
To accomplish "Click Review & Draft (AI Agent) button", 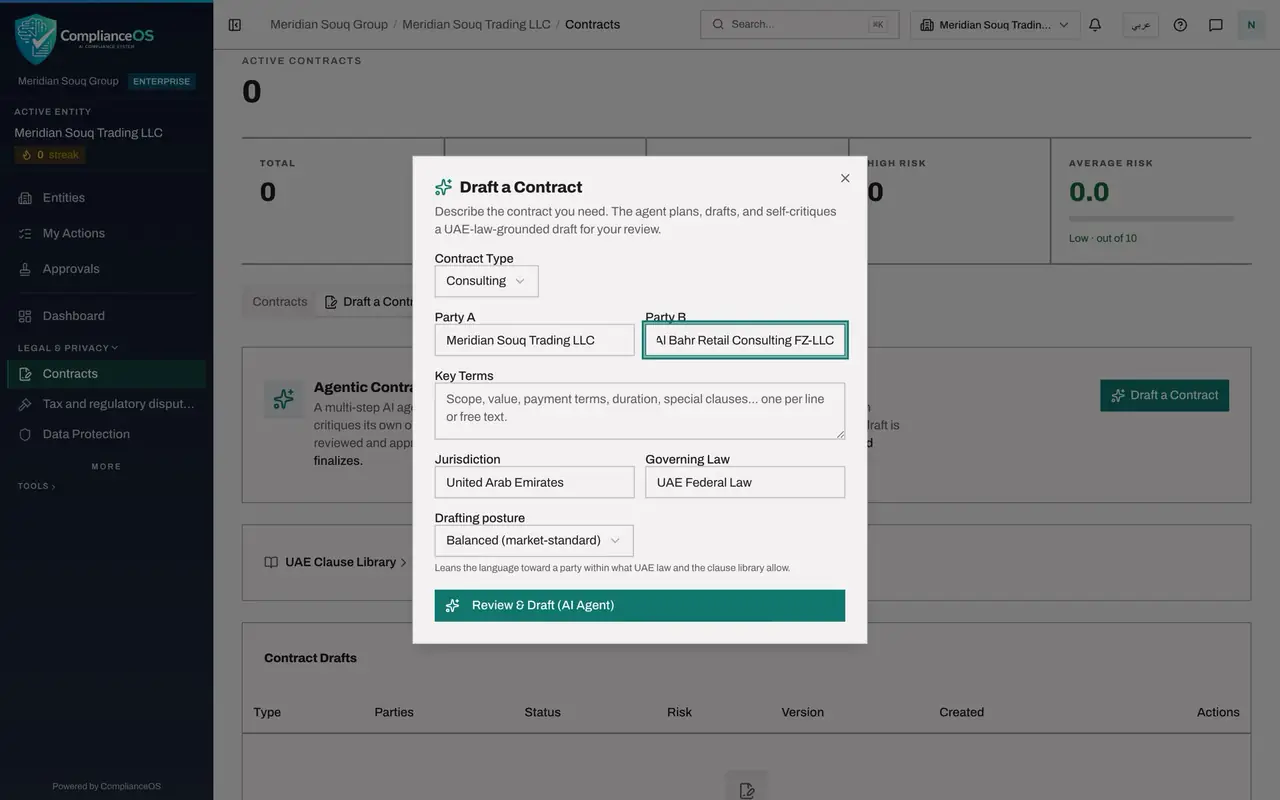I will (x=640, y=605).
